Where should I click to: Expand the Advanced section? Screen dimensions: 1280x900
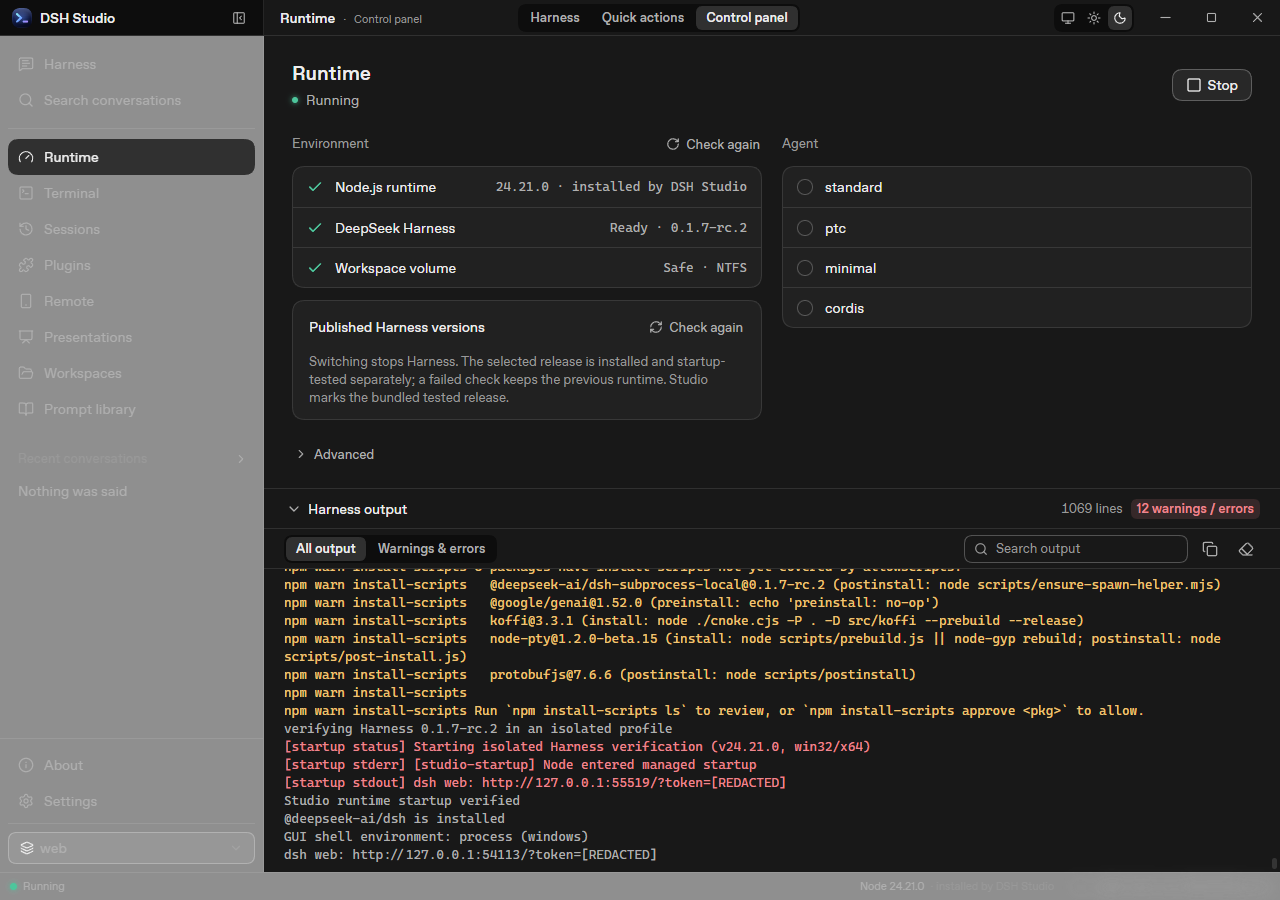[335, 454]
